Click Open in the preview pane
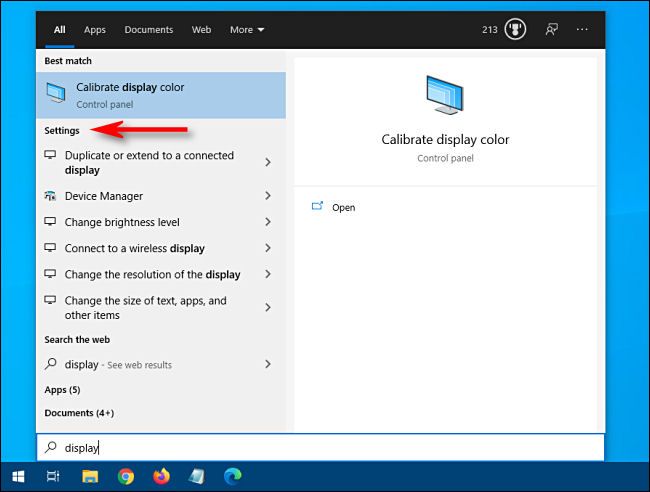The image size is (650, 492). tap(343, 207)
